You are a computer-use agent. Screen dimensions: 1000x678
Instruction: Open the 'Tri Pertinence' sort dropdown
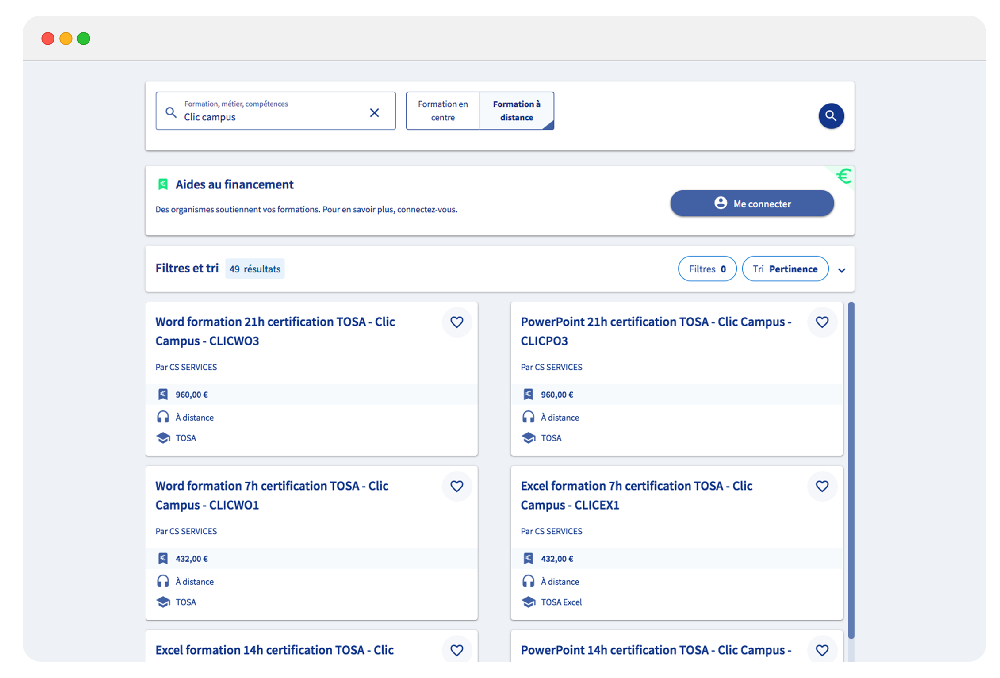[785, 269]
